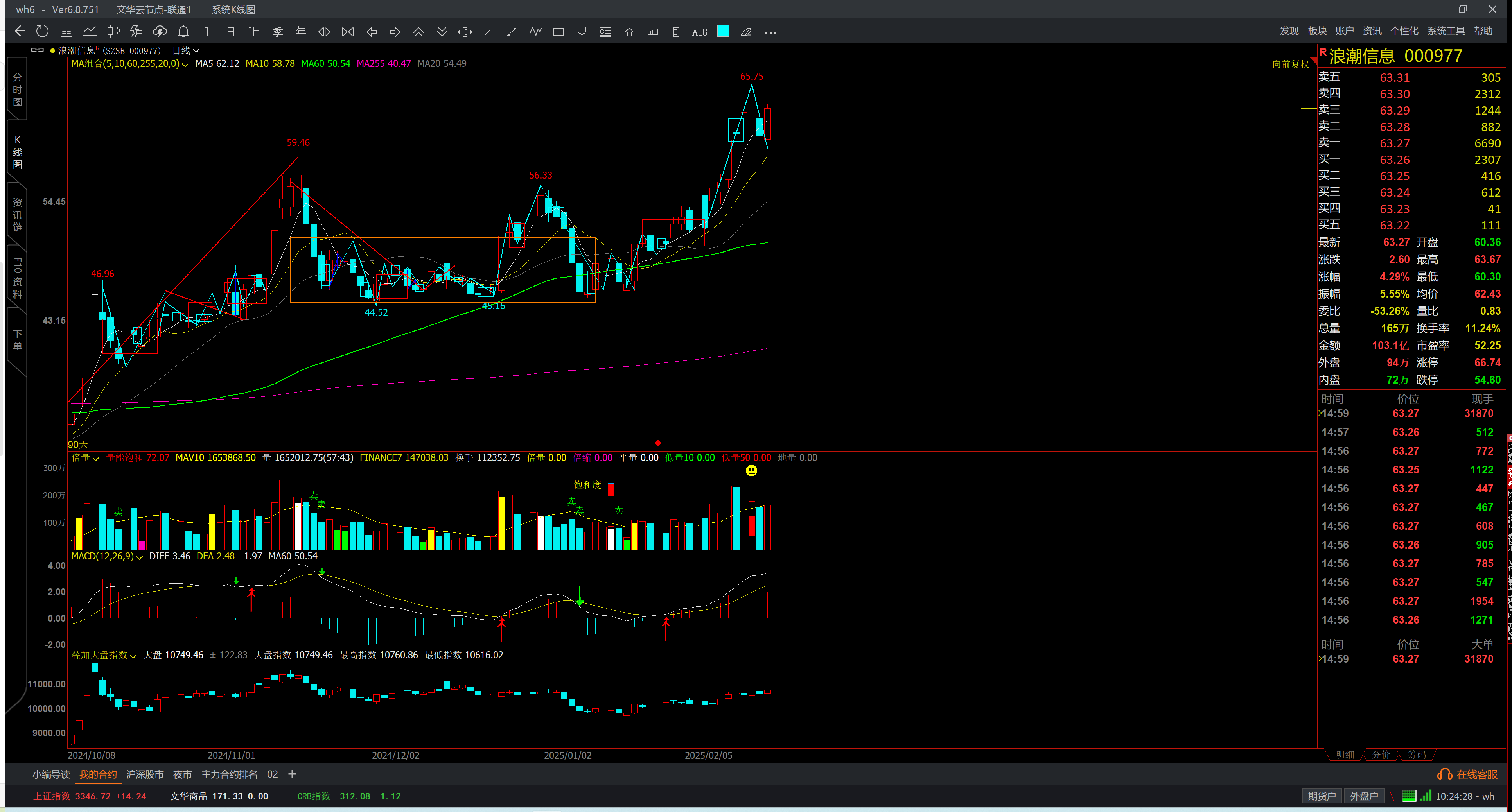Toggle the 向前复权 adjustment label

click(1290, 64)
